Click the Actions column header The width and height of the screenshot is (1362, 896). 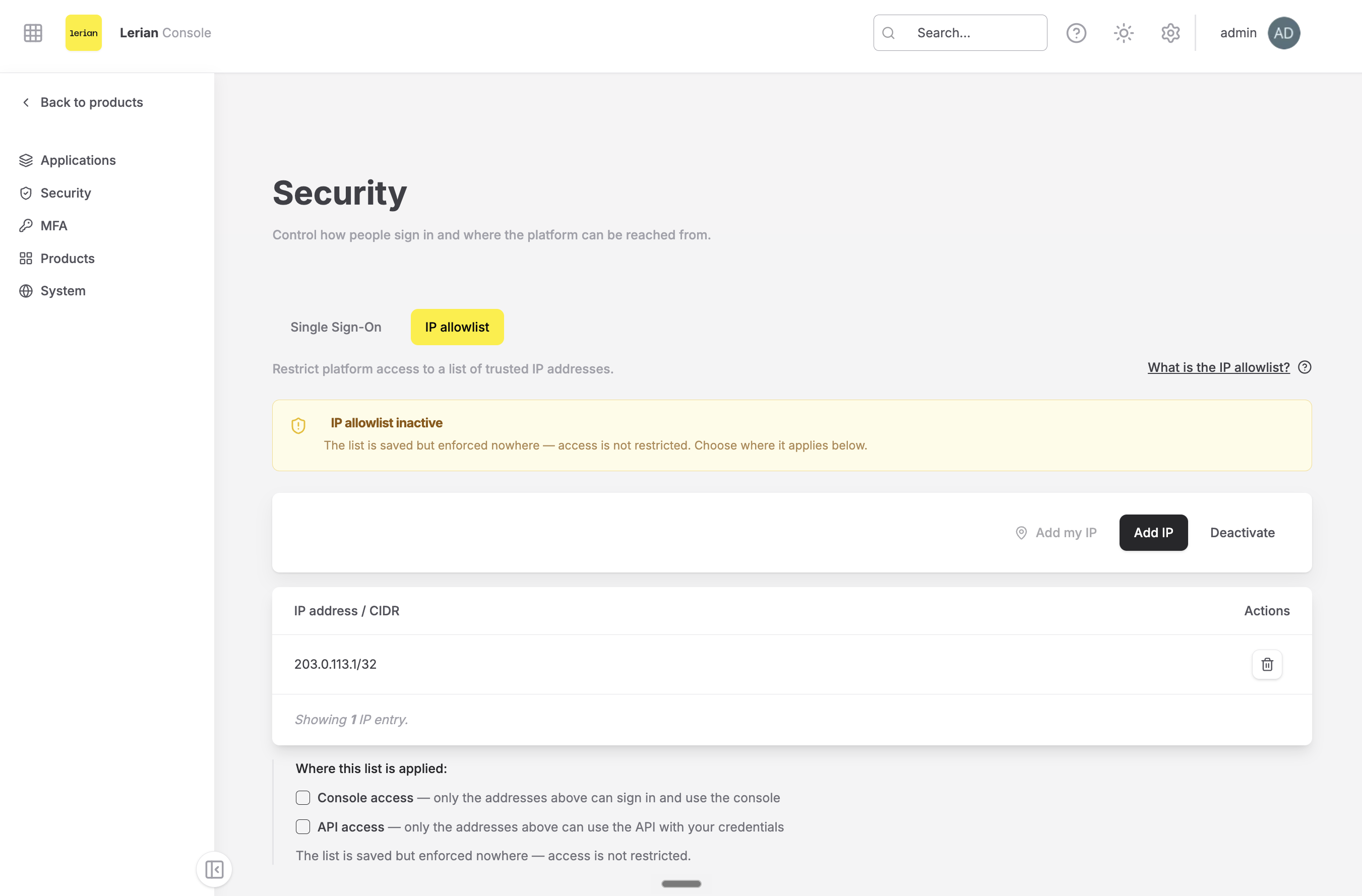[x=1266, y=611]
